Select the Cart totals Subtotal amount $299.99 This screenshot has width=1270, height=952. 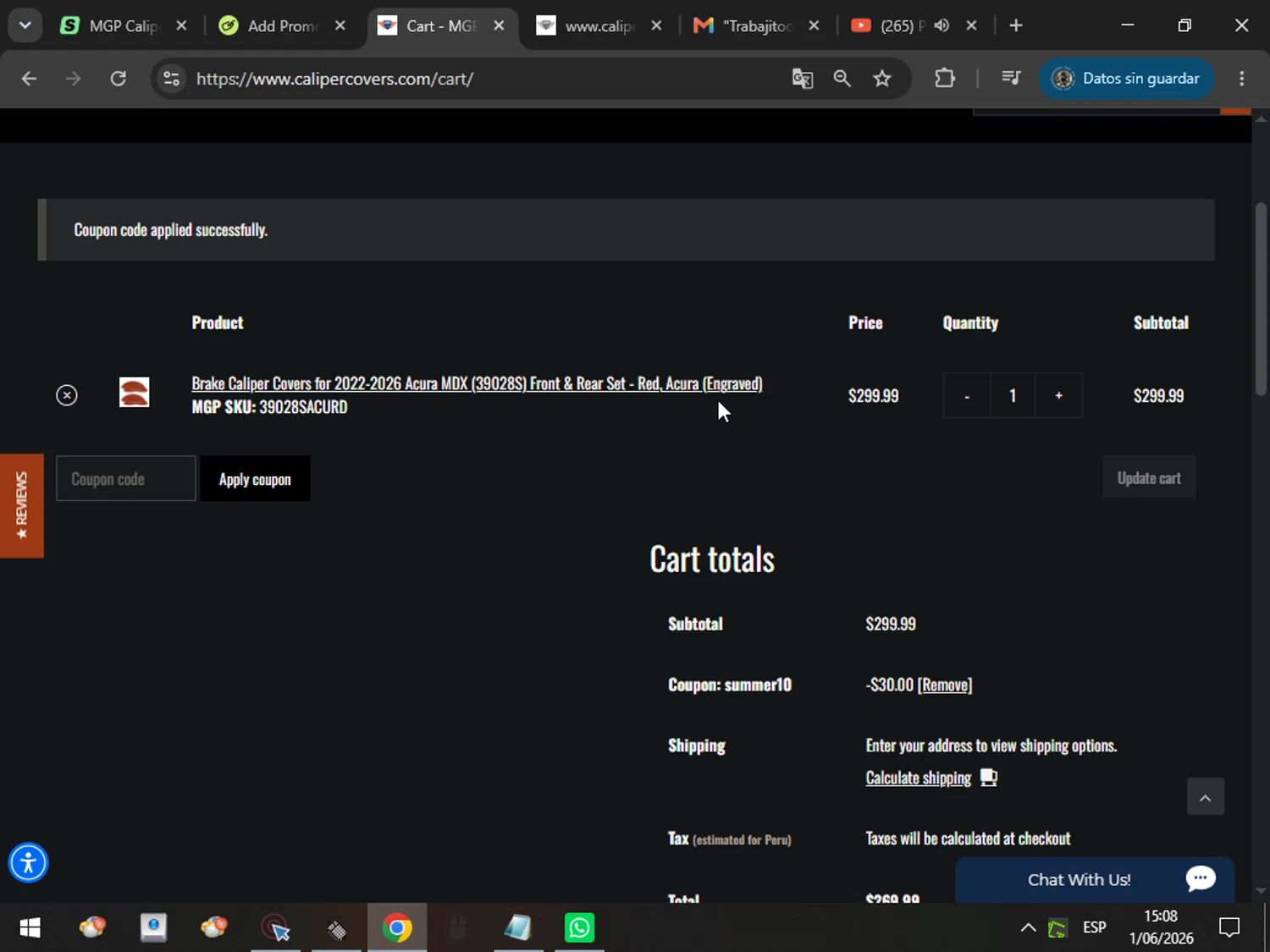pos(891,624)
